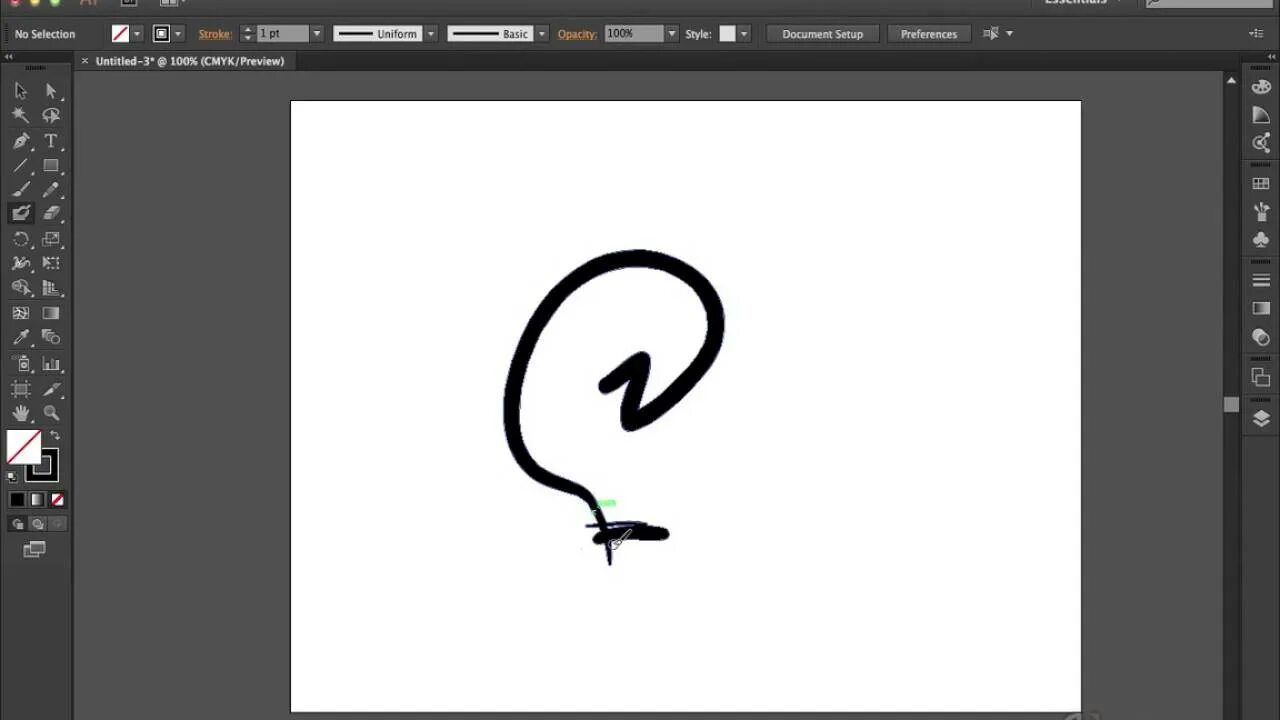The image size is (1280, 720).
Task: Open the Basic brush definition dropdown
Action: [x=540, y=33]
